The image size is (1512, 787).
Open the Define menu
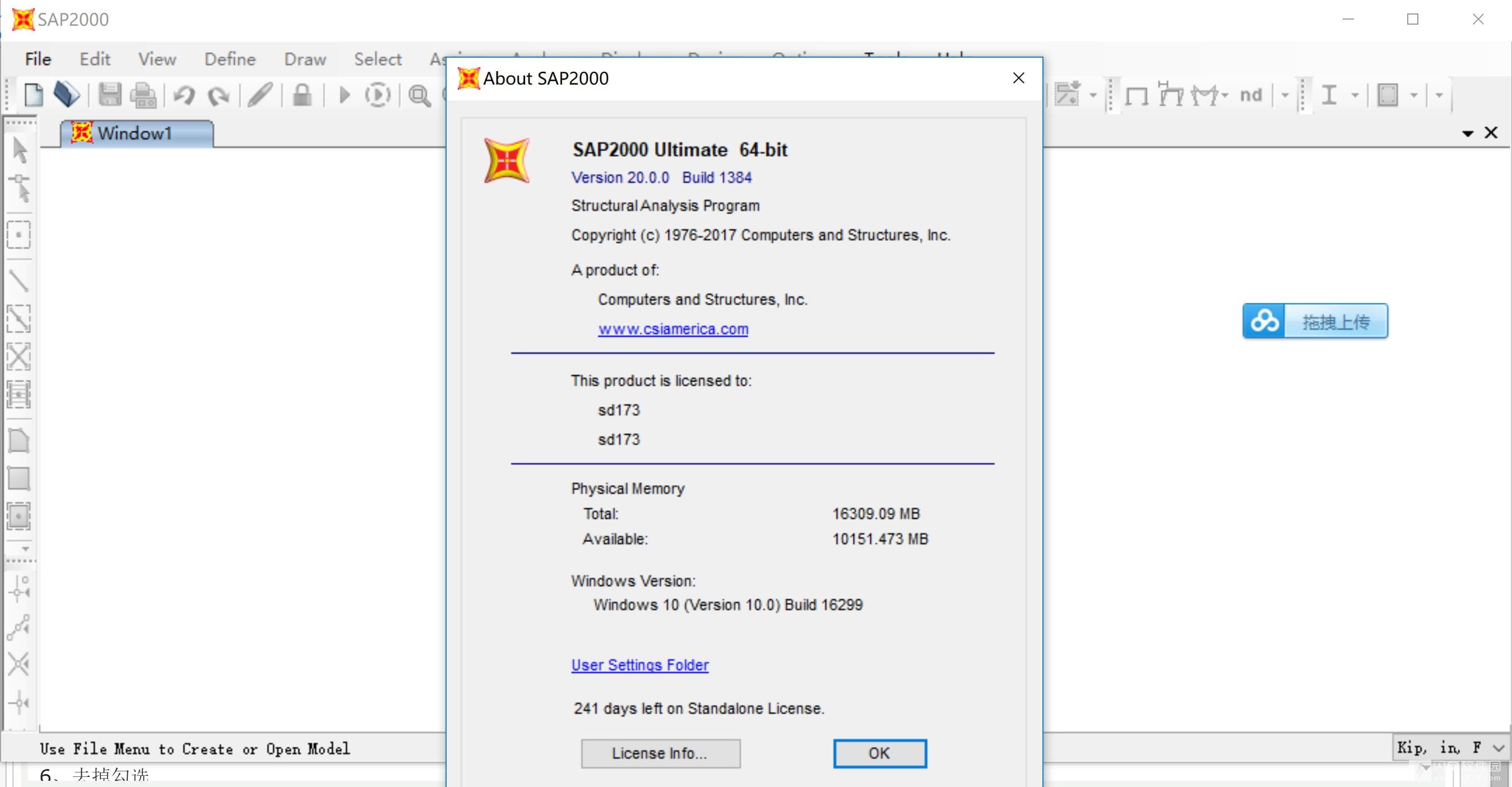click(230, 59)
